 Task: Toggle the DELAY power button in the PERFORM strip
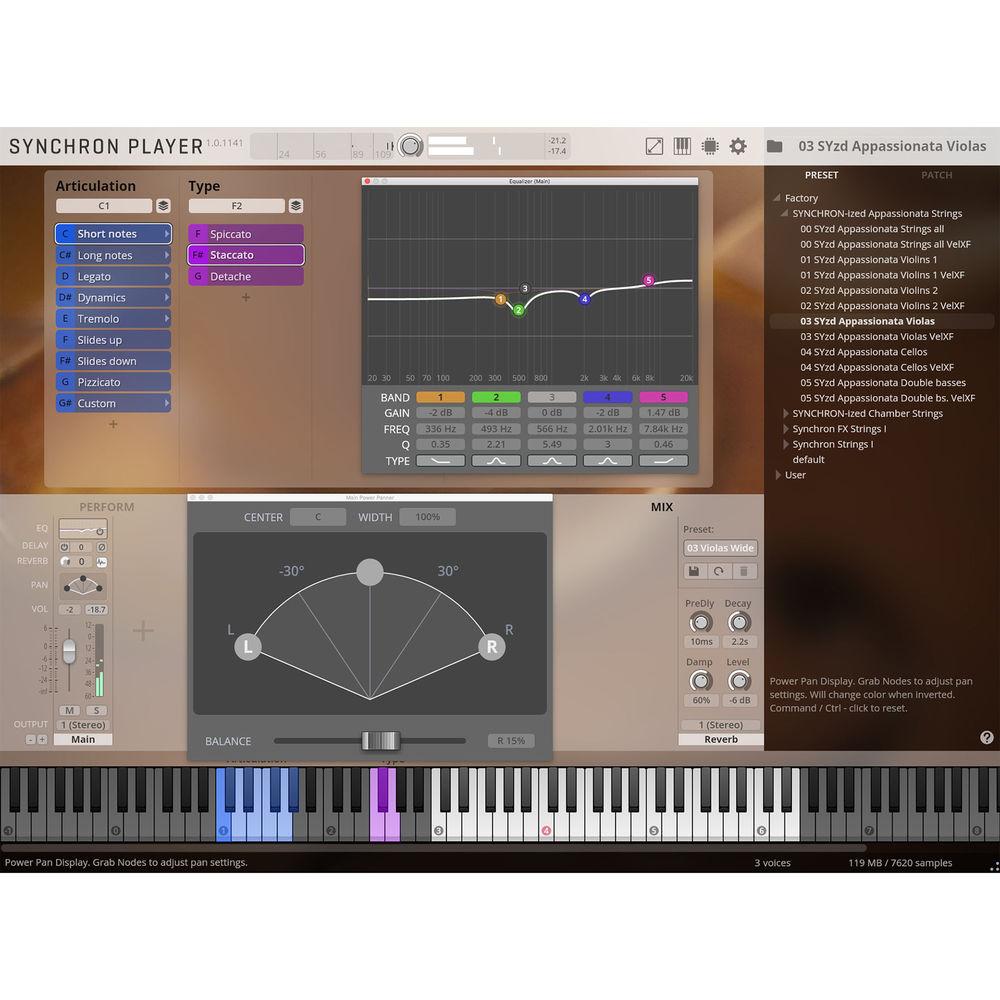[64, 547]
